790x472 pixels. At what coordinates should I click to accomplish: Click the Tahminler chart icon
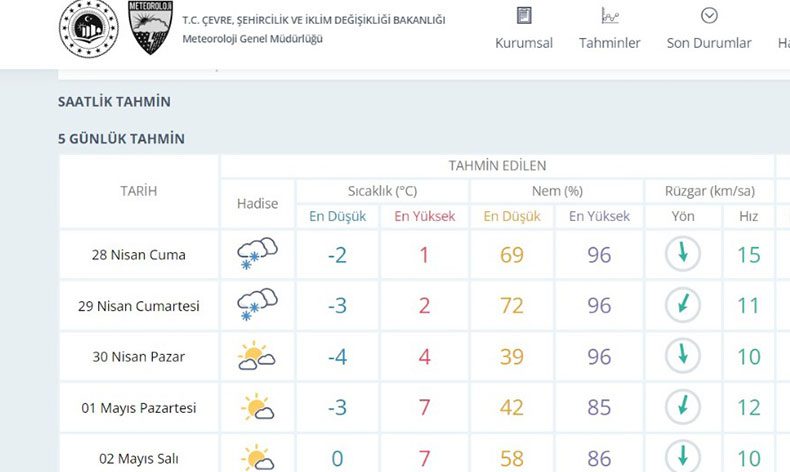[x=610, y=16]
